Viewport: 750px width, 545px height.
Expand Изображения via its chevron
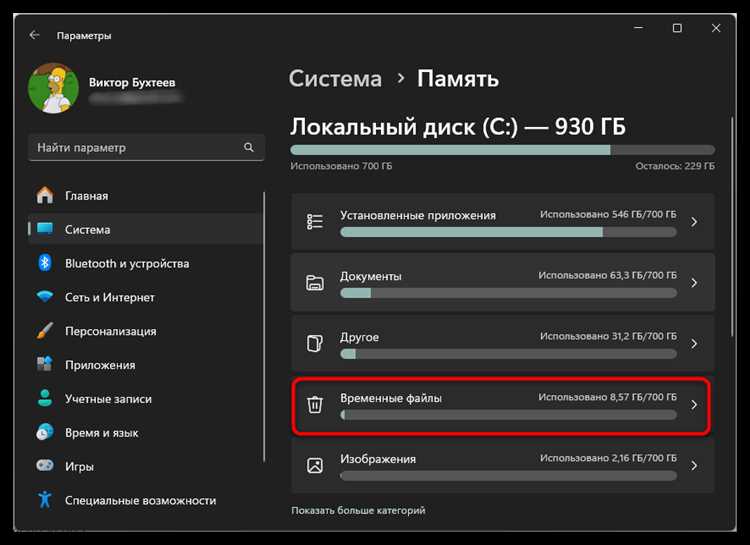[x=694, y=466]
